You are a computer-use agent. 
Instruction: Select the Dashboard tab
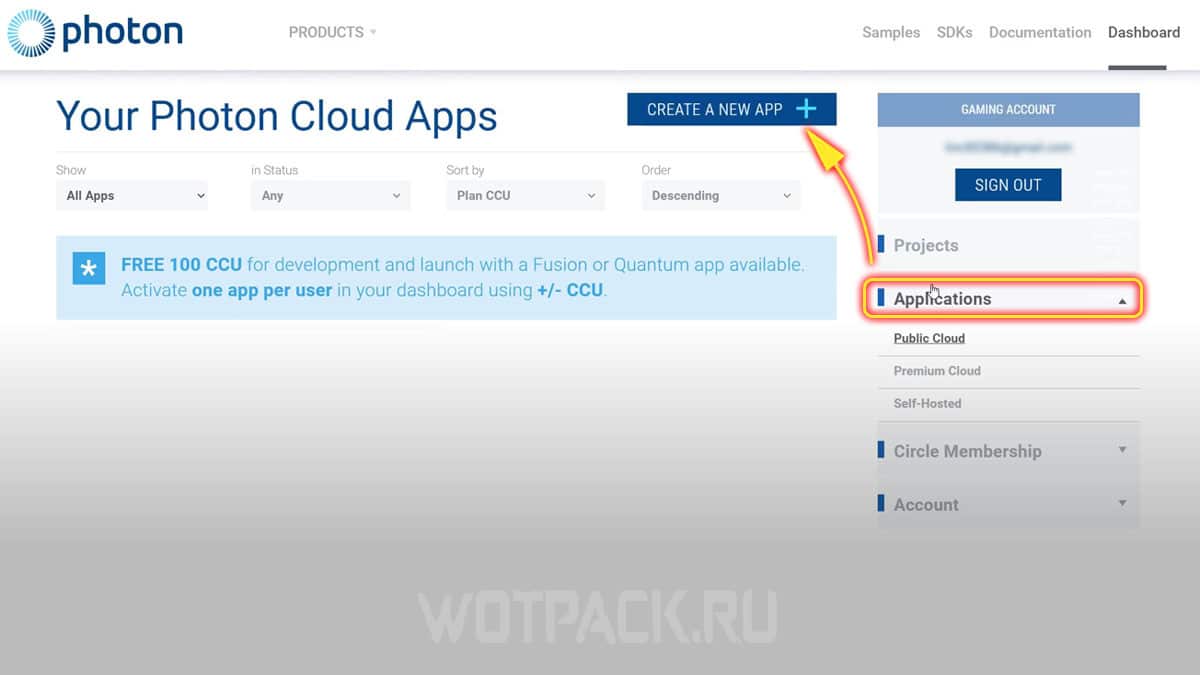tap(1144, 32)
